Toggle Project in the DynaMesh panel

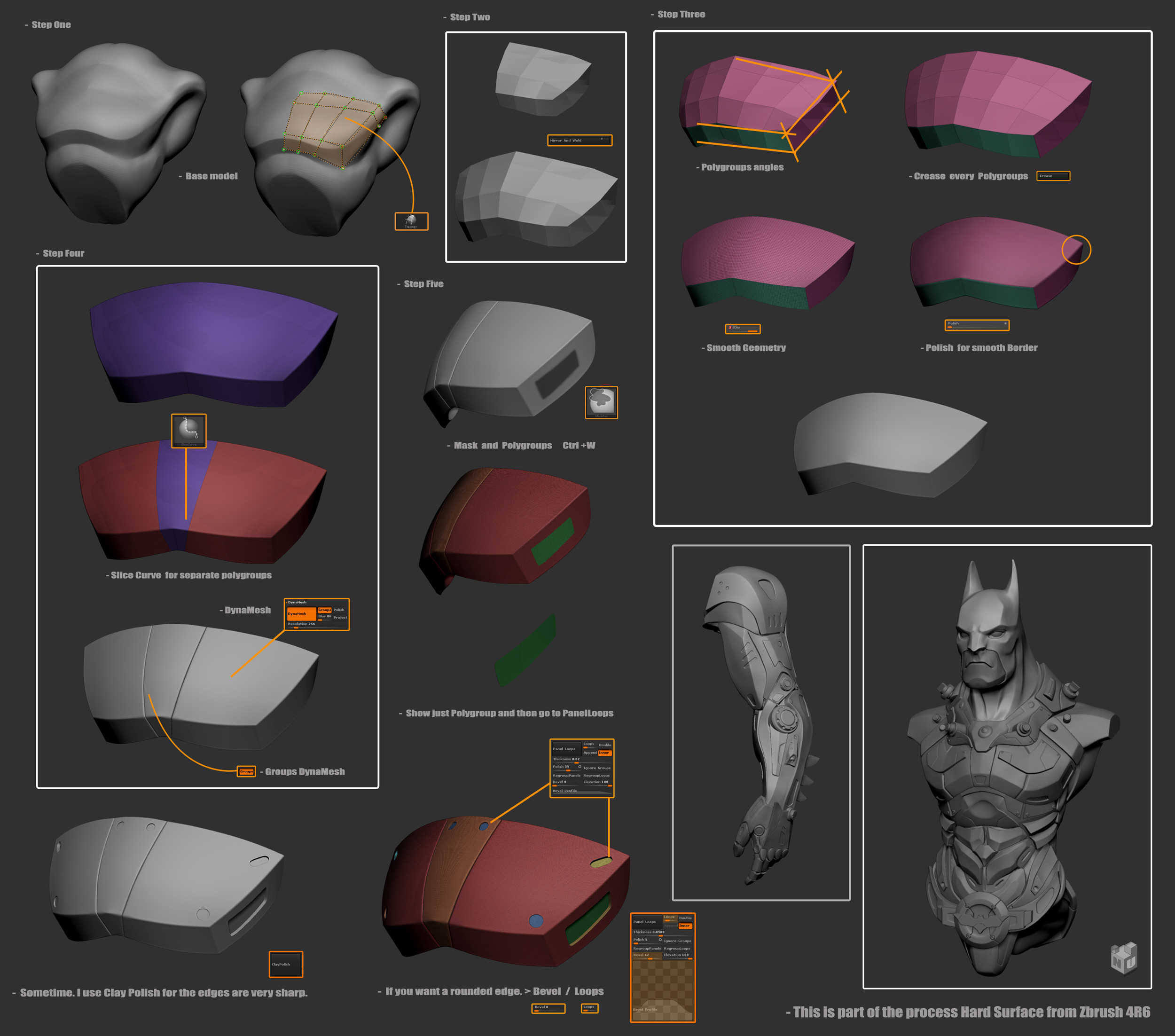click(340, 618)
